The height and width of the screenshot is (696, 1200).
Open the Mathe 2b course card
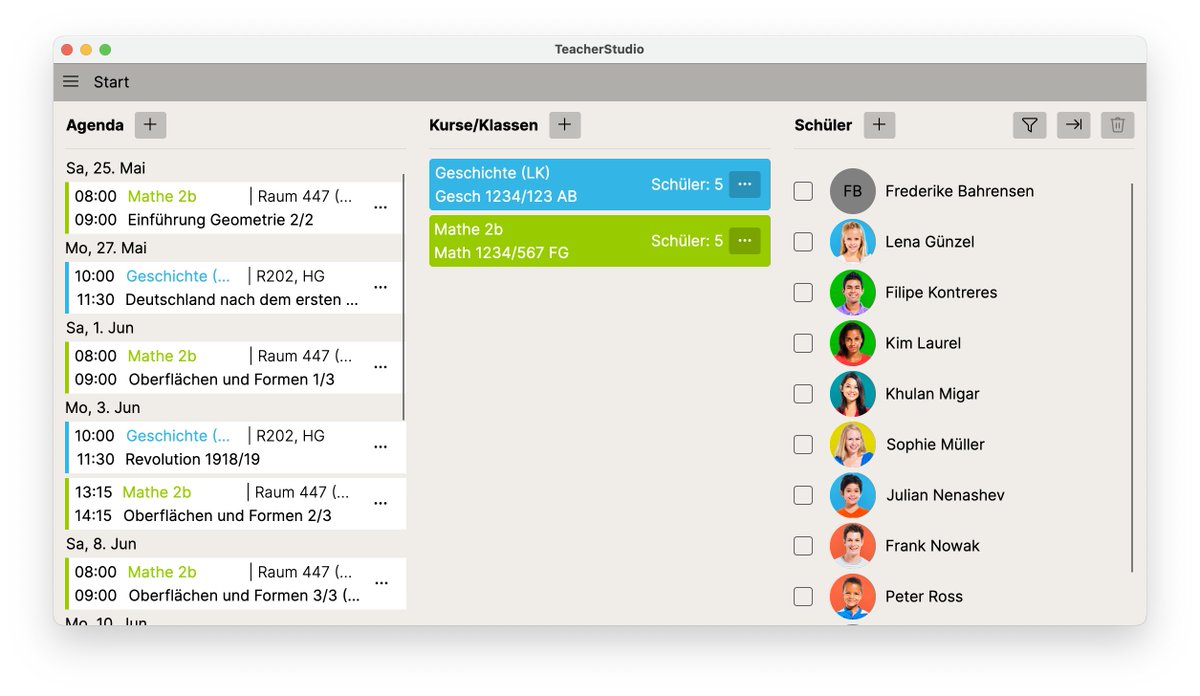click(x=600, y=241)
